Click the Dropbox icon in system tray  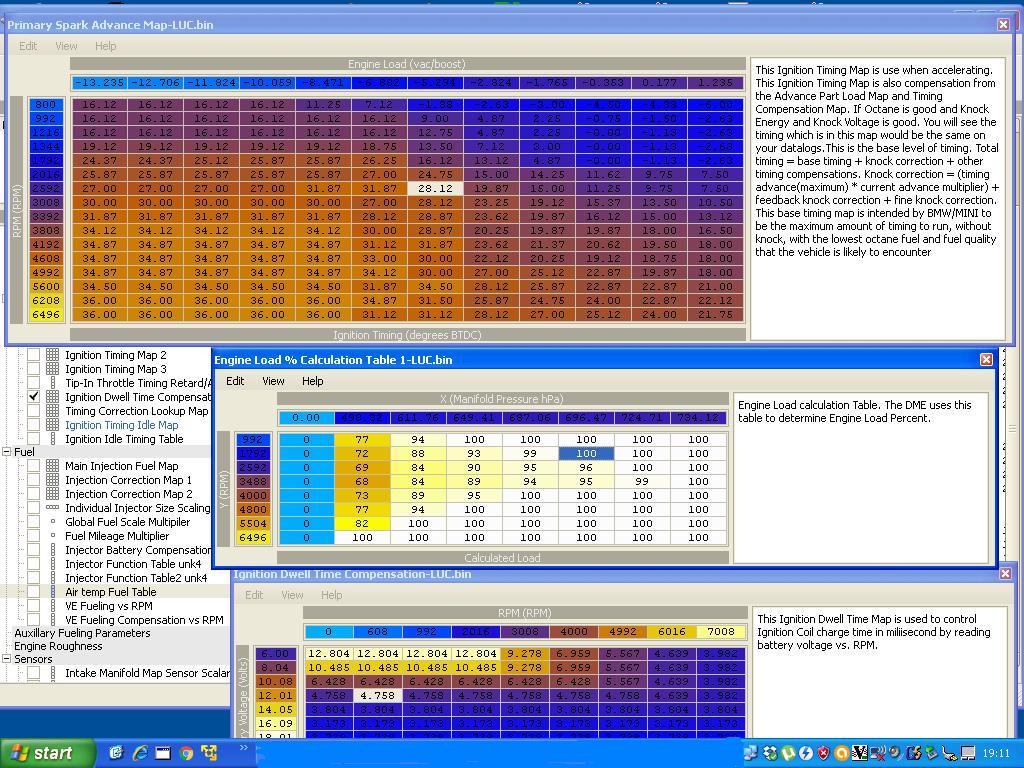coord(772,753)
